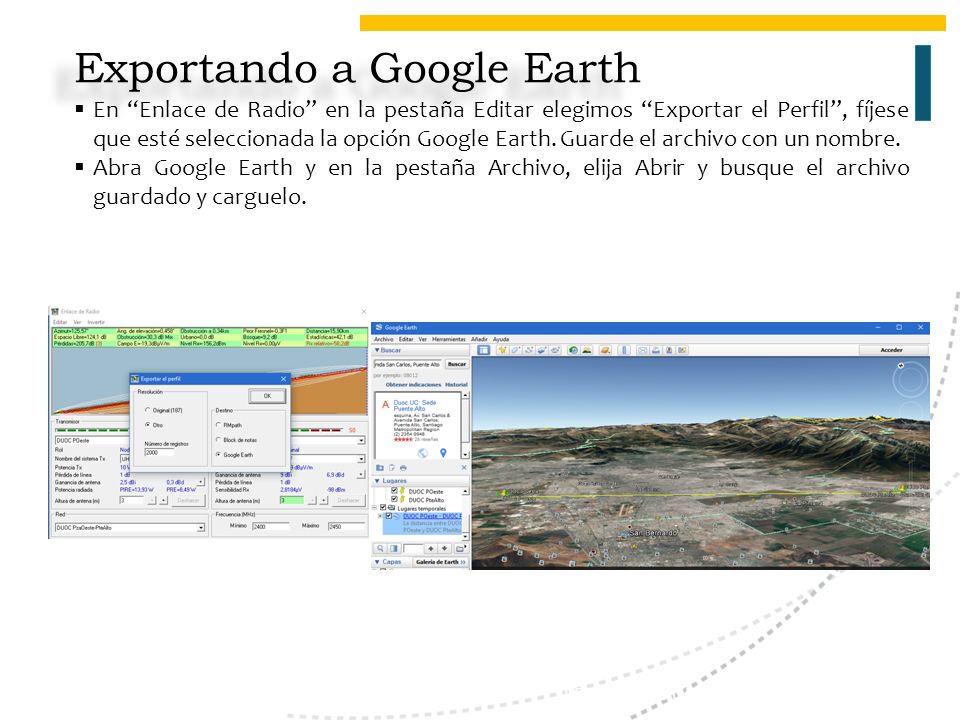Select the Record a Tour toolbar icon

555,350
